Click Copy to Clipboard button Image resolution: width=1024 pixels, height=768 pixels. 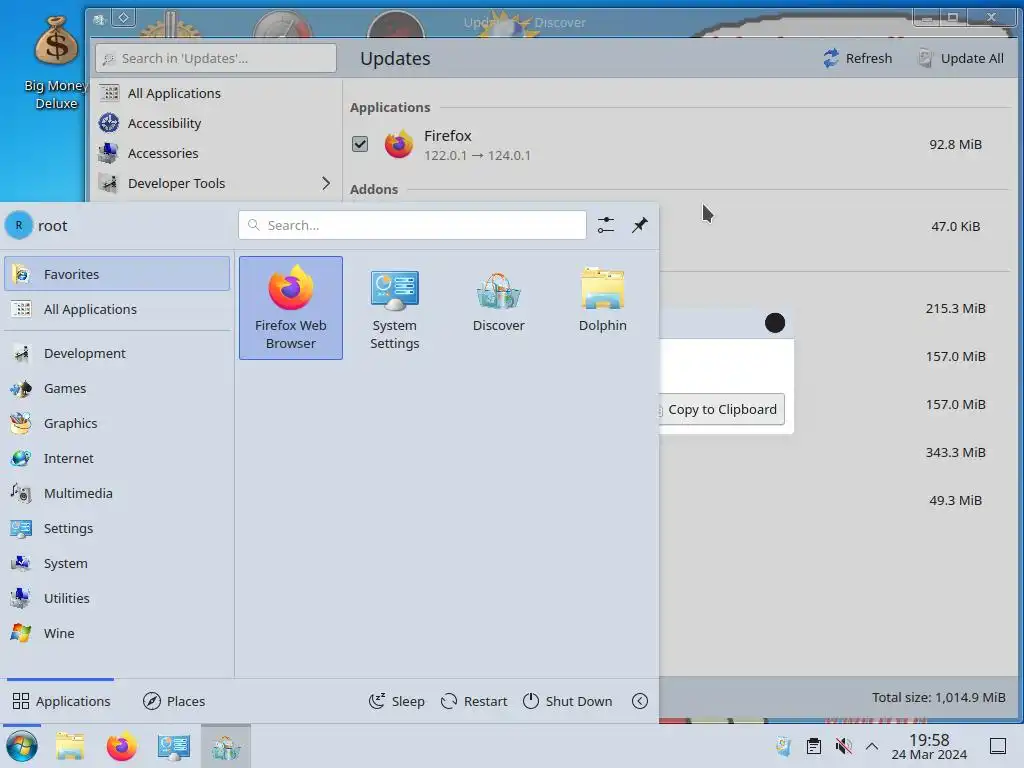(x=721, y=409)
